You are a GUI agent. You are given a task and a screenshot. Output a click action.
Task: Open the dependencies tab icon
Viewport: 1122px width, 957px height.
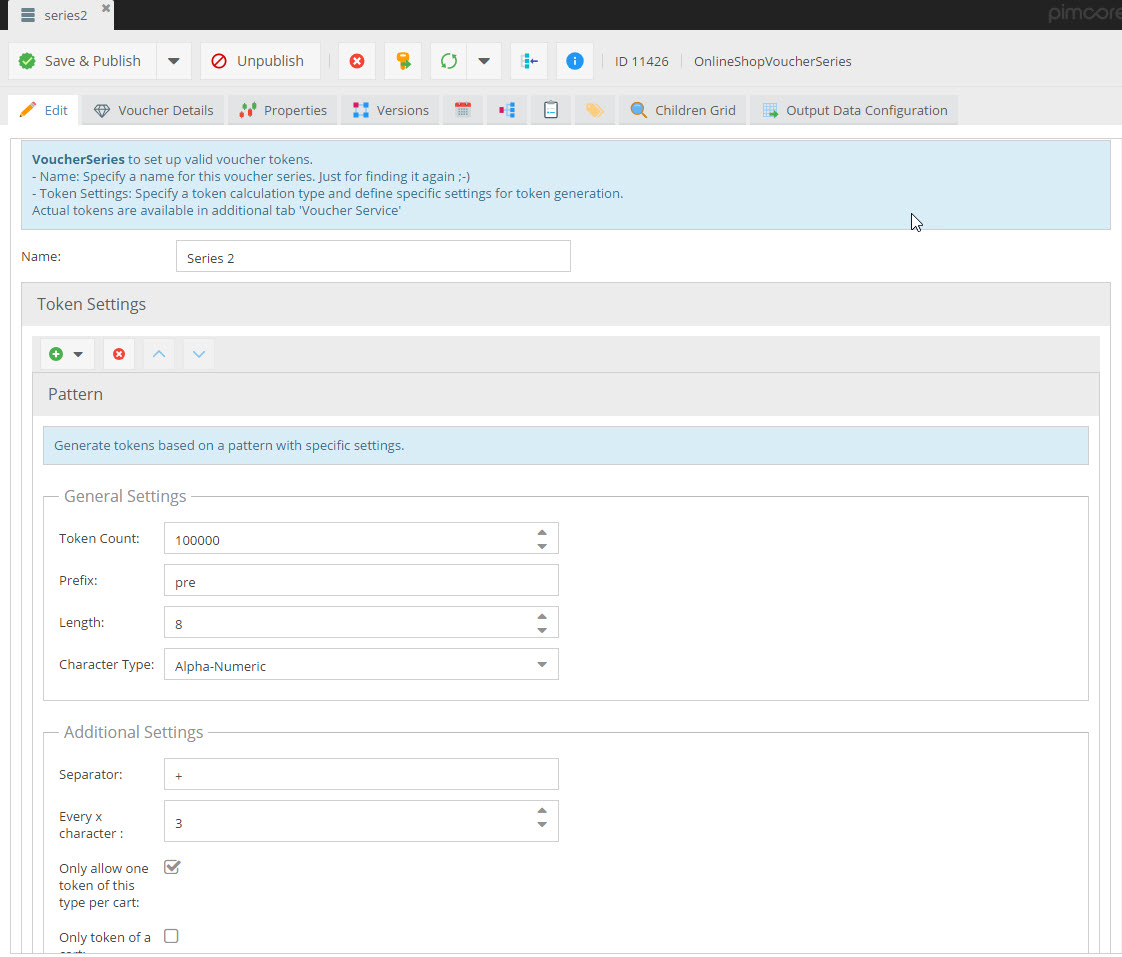click(x=506, y=110)
